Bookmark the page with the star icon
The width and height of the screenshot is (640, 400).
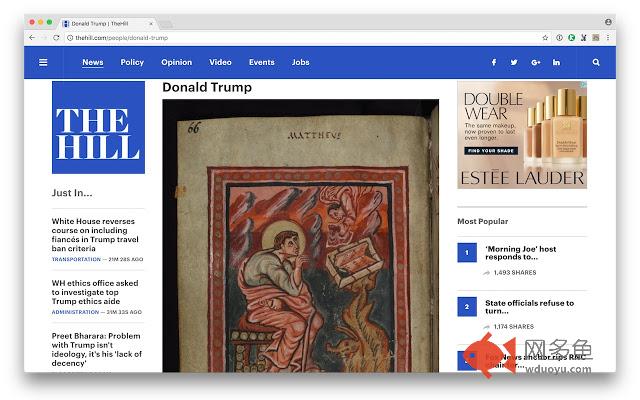[x=545, y=38]
